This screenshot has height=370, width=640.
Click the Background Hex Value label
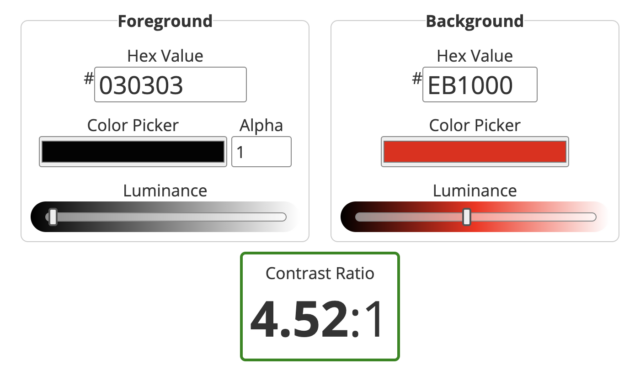click(x=475, y=56)
